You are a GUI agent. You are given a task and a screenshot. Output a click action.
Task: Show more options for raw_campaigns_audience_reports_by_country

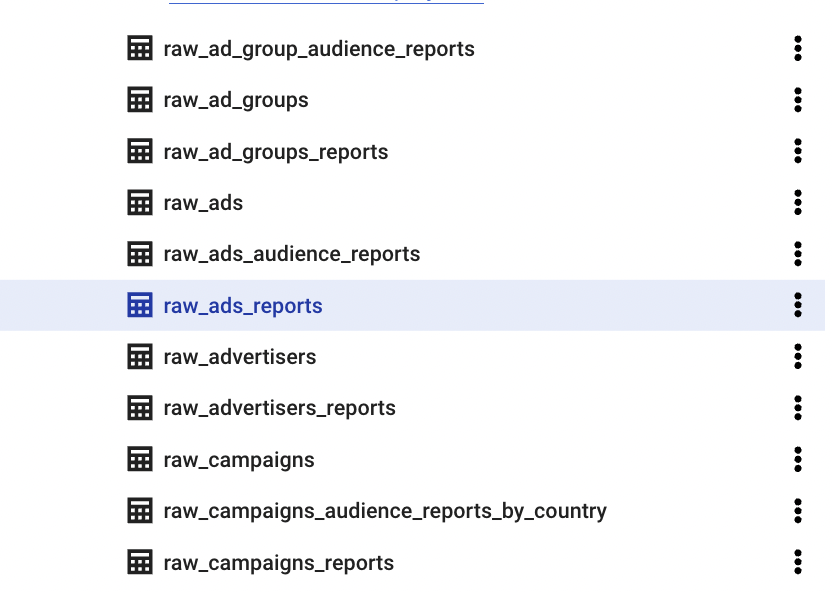(x=798, y=511)
